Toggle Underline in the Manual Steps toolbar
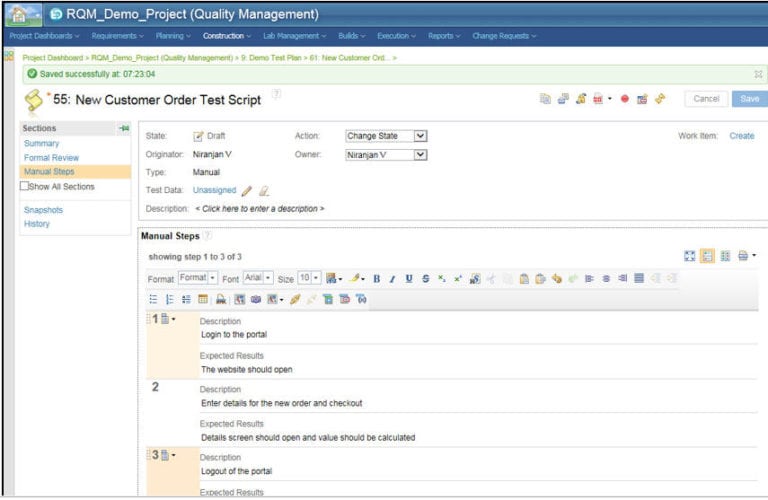The image size is (768, 500). [409, 279]
